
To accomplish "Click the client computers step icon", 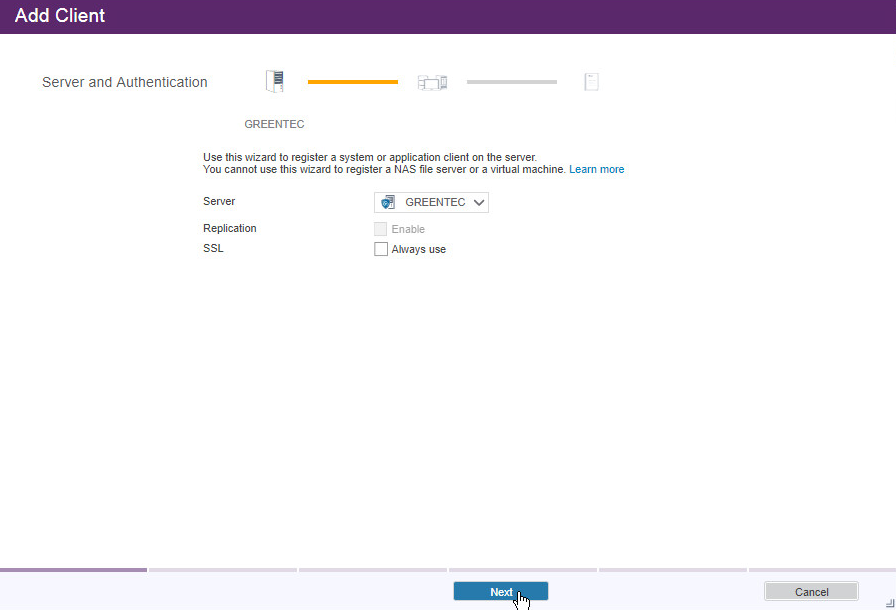I will [432, 82].
